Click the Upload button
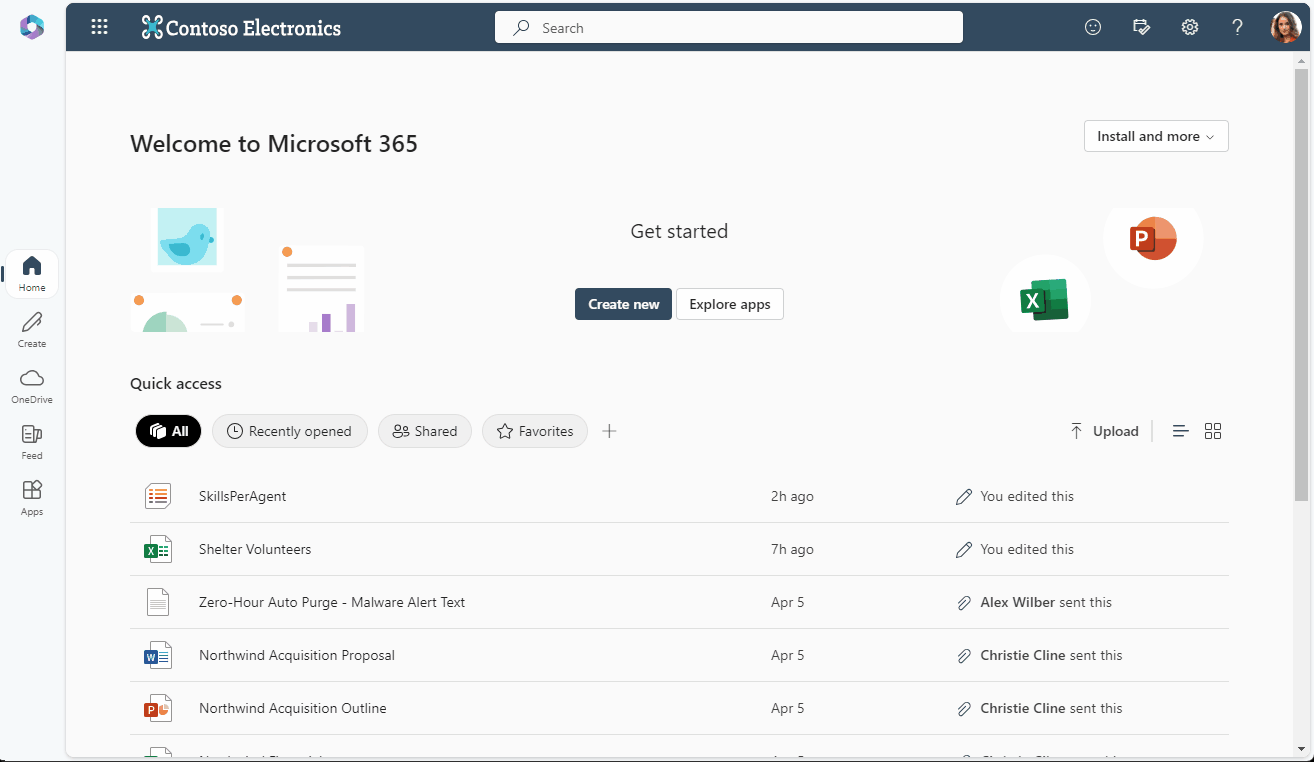The width and height of the screenshot is (1314, 762). click(1104, 431)
